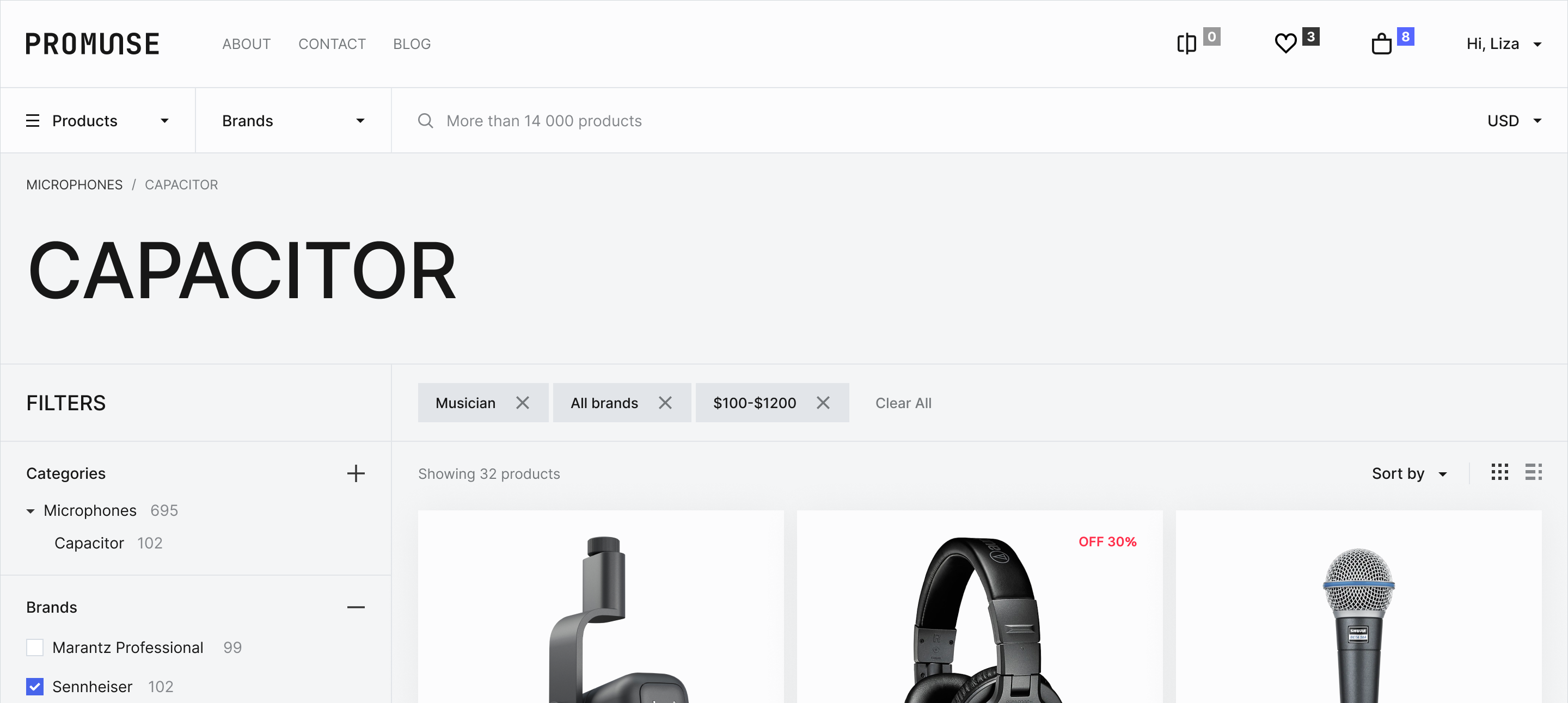Open the shopping bag cart icon
The width and height of the screenshot is (1568, 703).
click(1381, 44)
